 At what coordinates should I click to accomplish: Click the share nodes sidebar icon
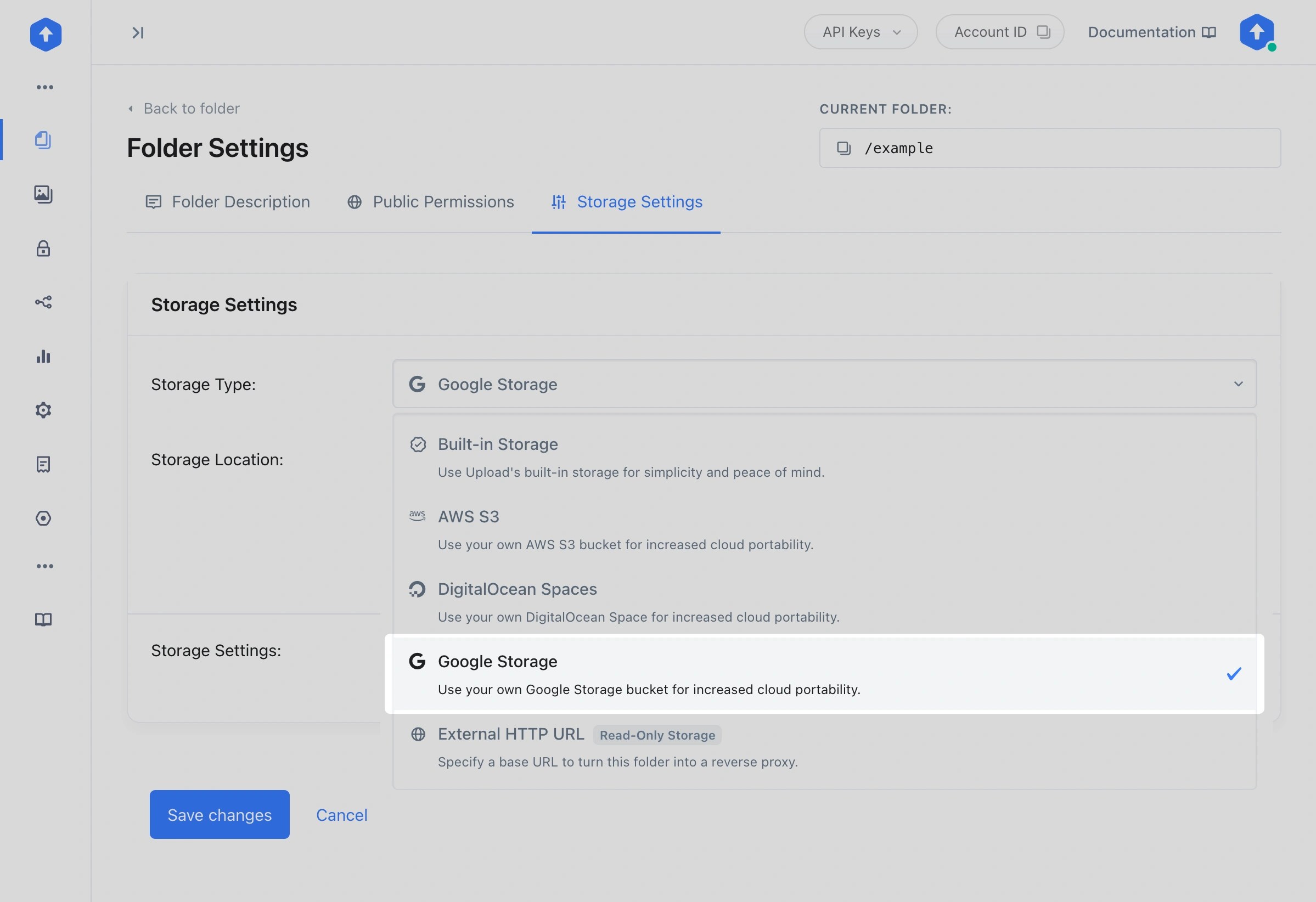coord(43,302)
